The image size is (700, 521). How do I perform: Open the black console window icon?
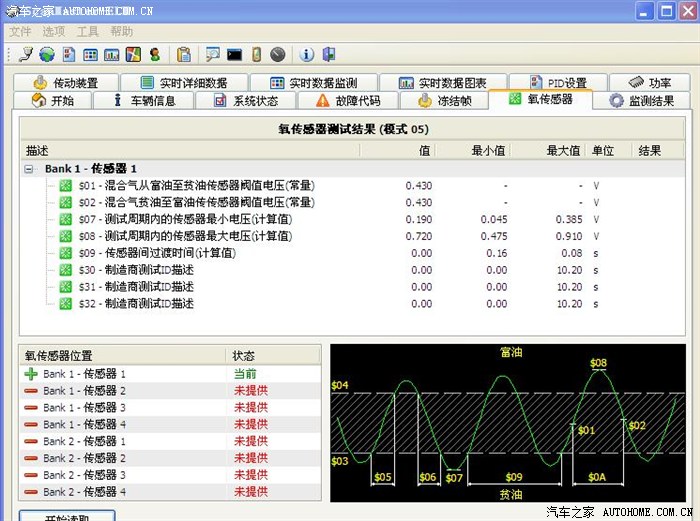click(234, 54)
